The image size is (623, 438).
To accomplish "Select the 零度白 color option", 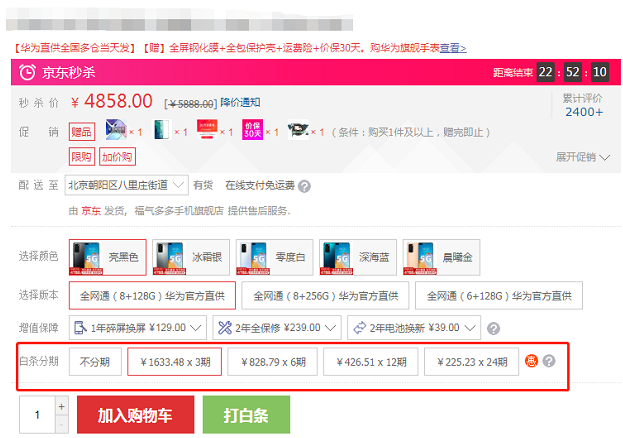I will 275,257.
